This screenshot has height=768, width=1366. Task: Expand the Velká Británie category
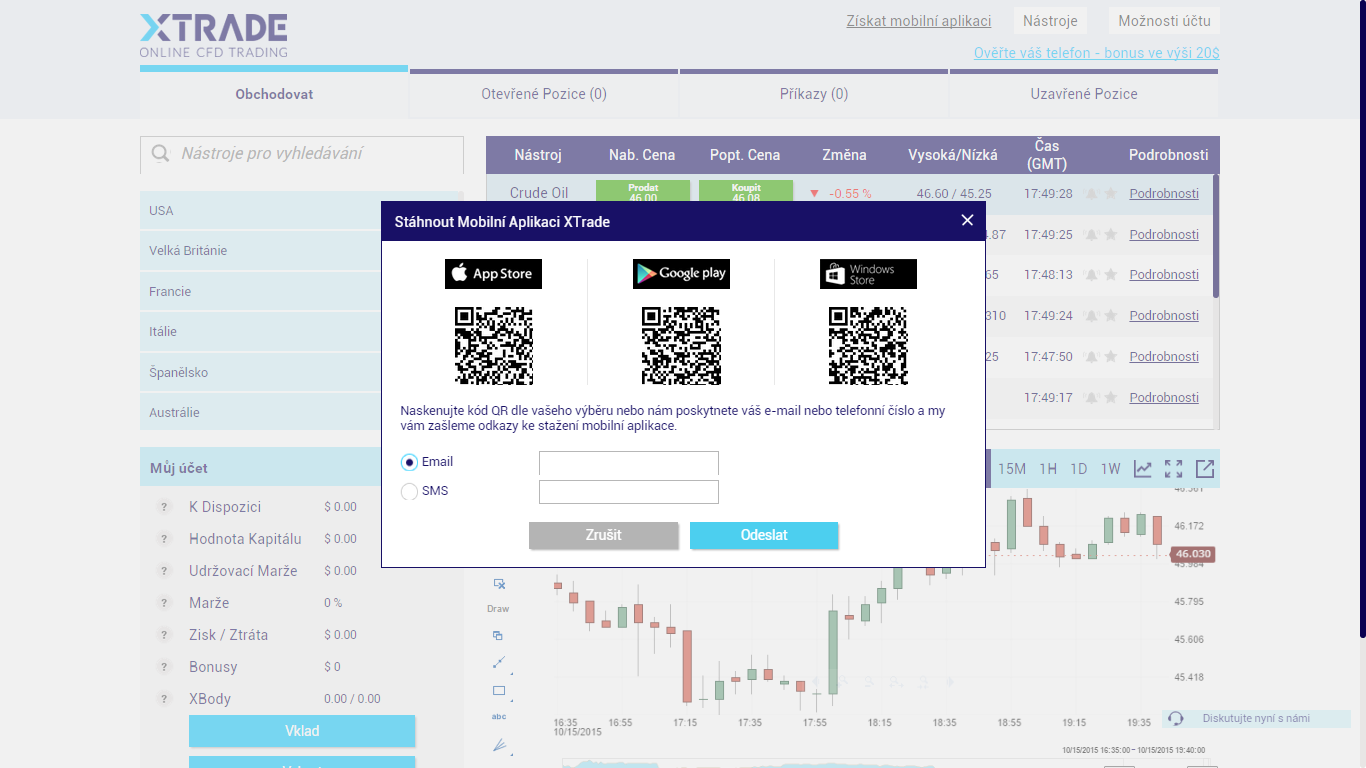pos(261,251)
